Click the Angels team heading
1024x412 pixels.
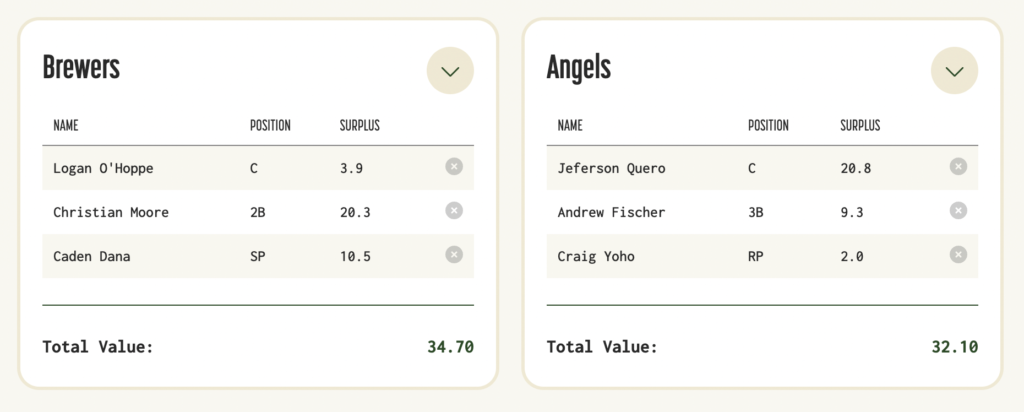(579, 68)
